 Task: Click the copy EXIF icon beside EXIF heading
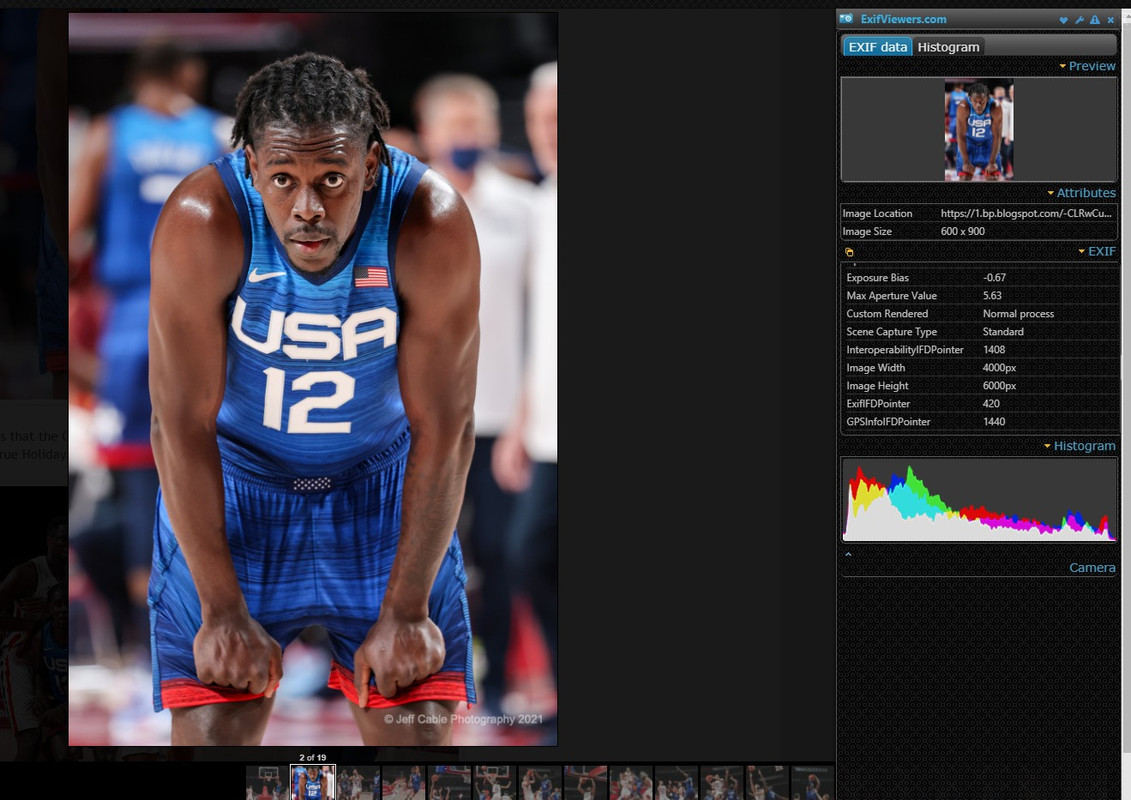pos(849,252)
